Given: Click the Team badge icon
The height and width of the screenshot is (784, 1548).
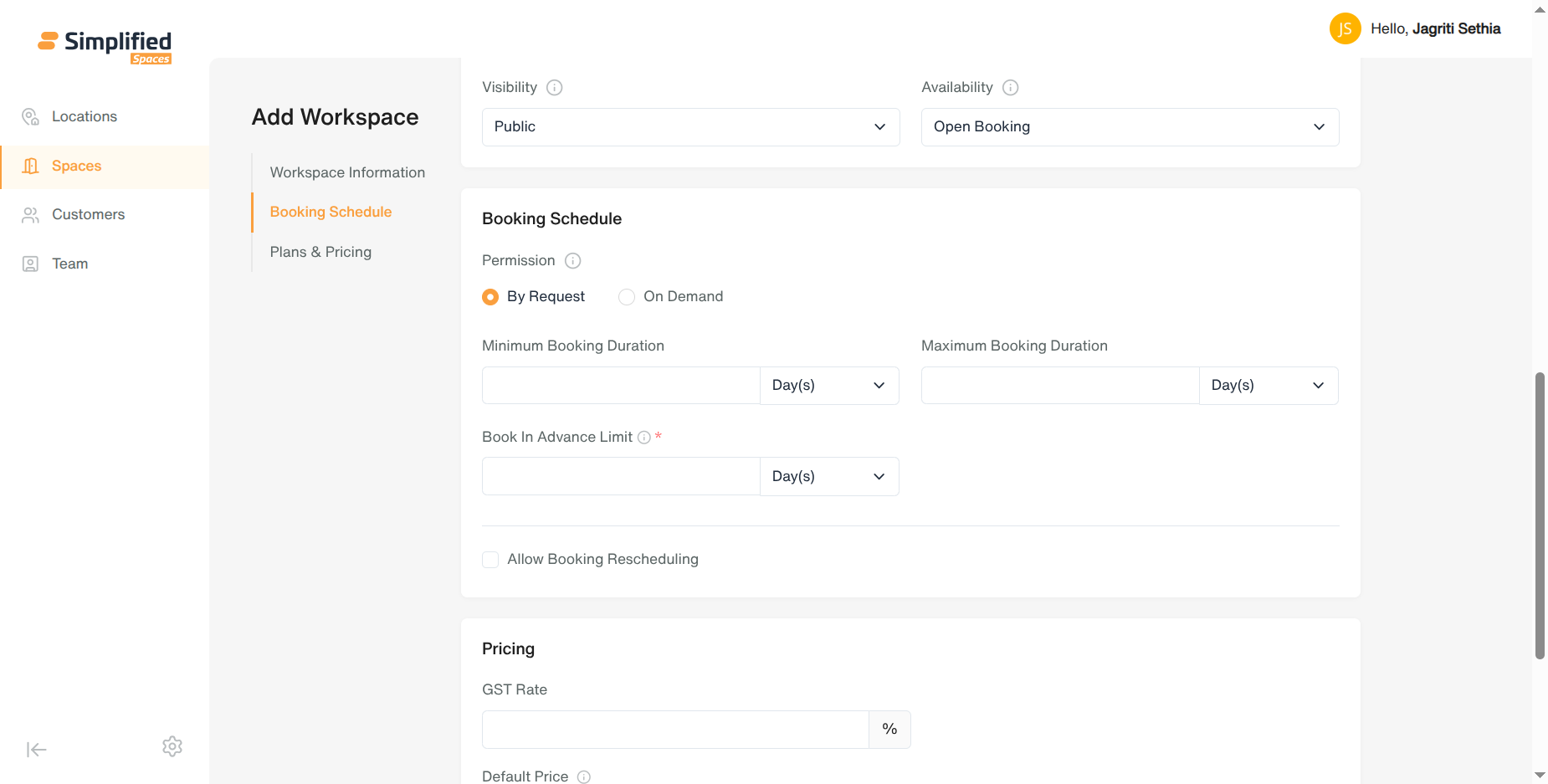Looking at the screenshot, I should [30, 264].
